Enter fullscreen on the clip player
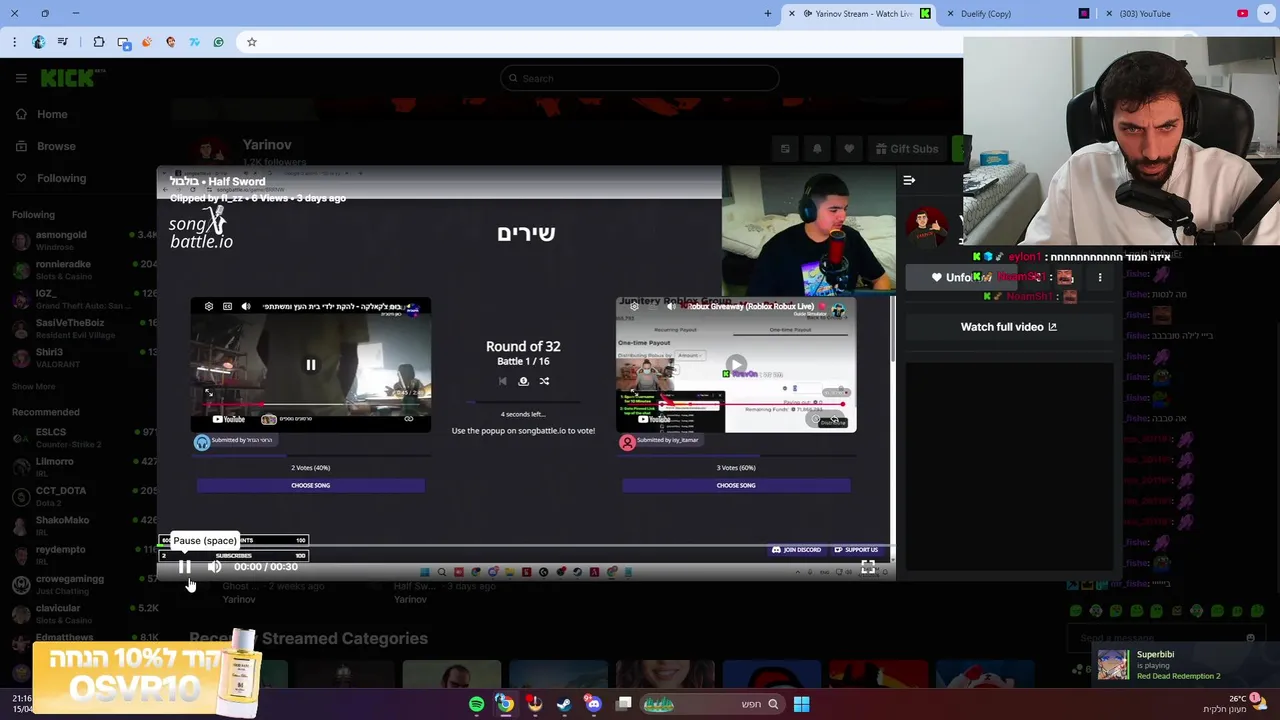The image size is (1280, 720). (868, 567)
